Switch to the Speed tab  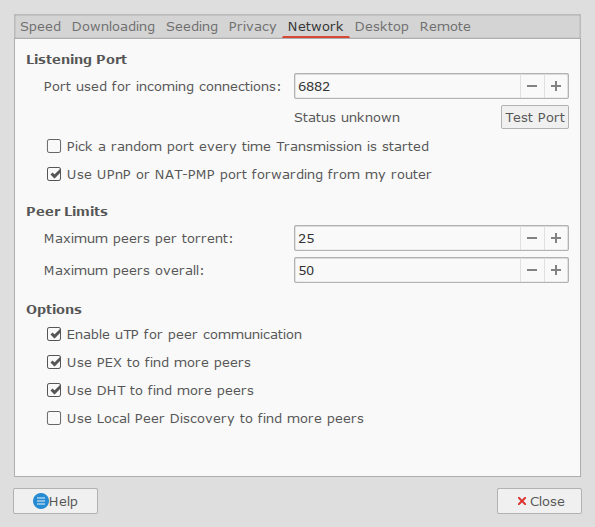(41, 27)
